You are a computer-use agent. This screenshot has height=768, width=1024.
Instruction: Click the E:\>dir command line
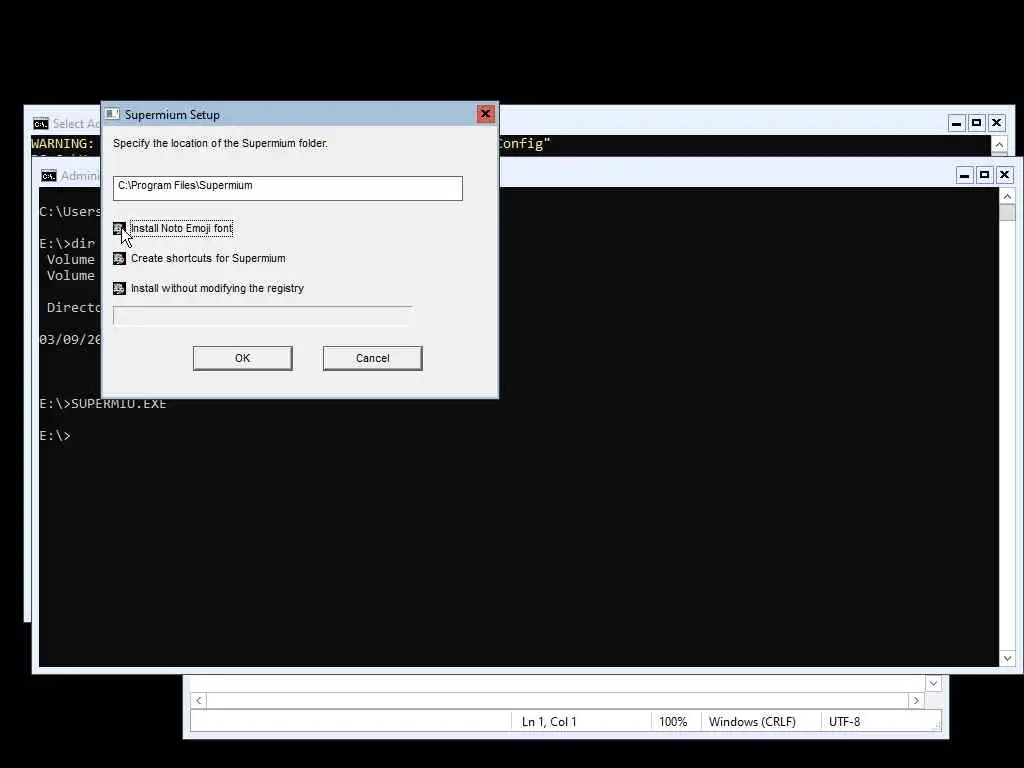pyautogui.click(x=67, y=243)
